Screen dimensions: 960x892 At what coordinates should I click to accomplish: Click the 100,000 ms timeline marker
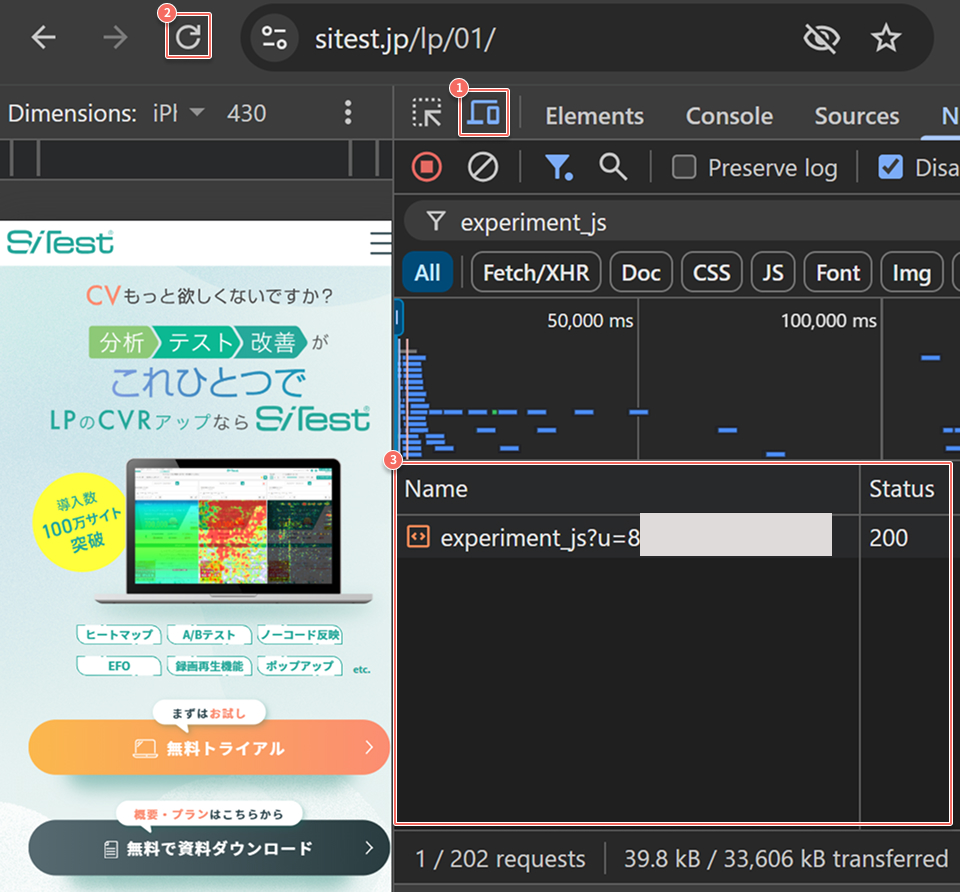click(x=828, y=320)
